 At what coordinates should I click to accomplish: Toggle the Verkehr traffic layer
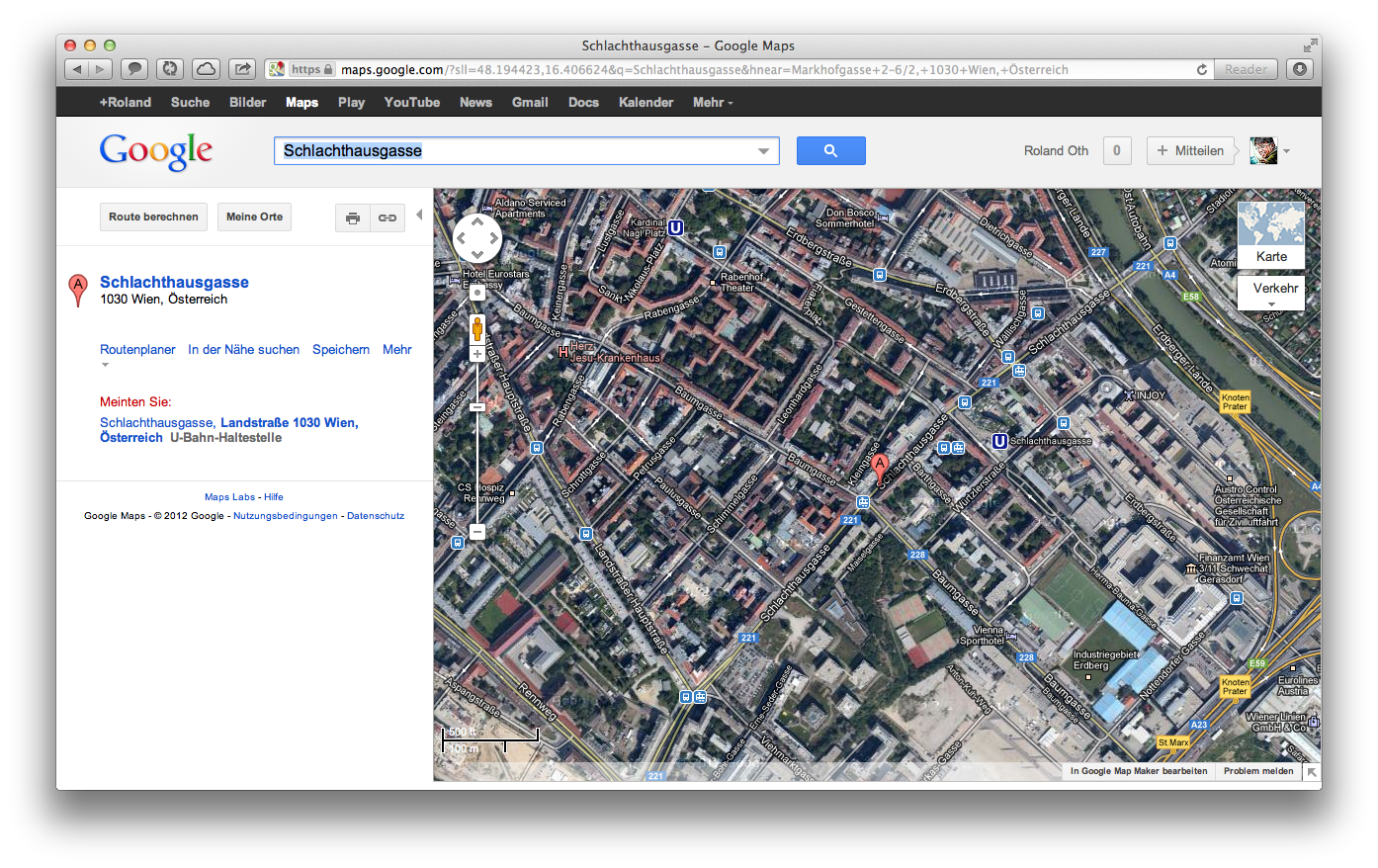pyautogui.click(x=1271, y=293)
